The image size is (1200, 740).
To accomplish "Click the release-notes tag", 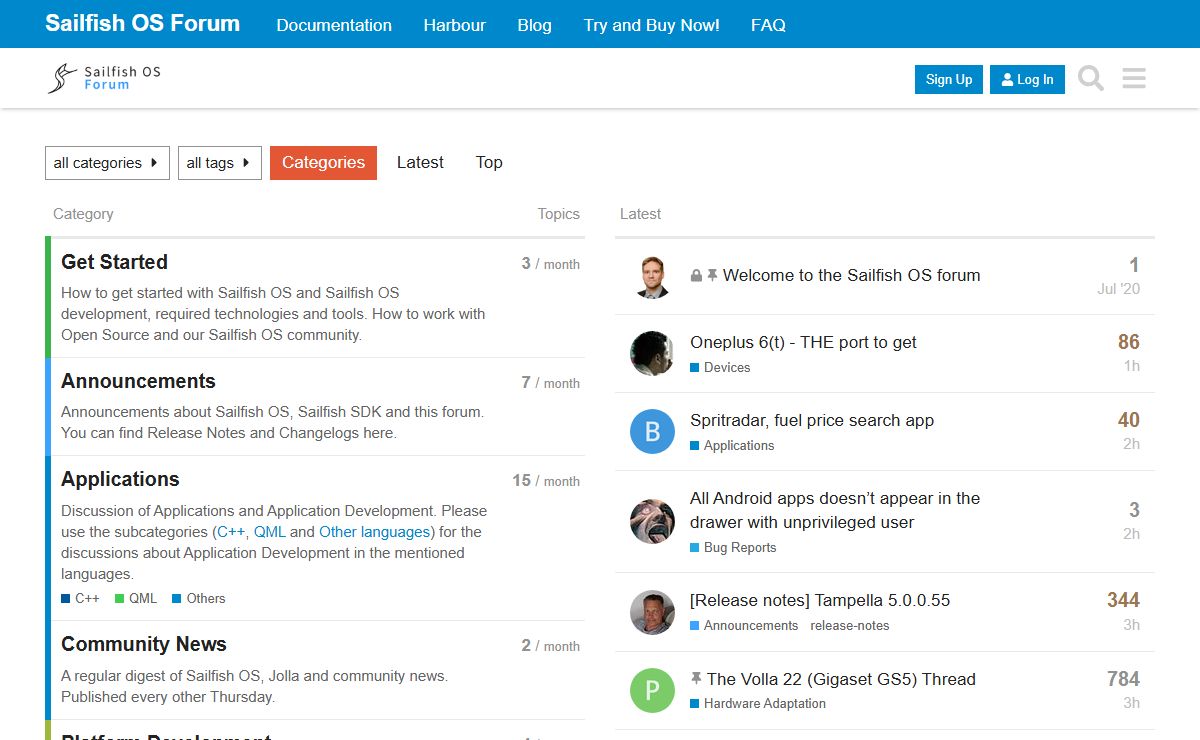I will [850, 626].
